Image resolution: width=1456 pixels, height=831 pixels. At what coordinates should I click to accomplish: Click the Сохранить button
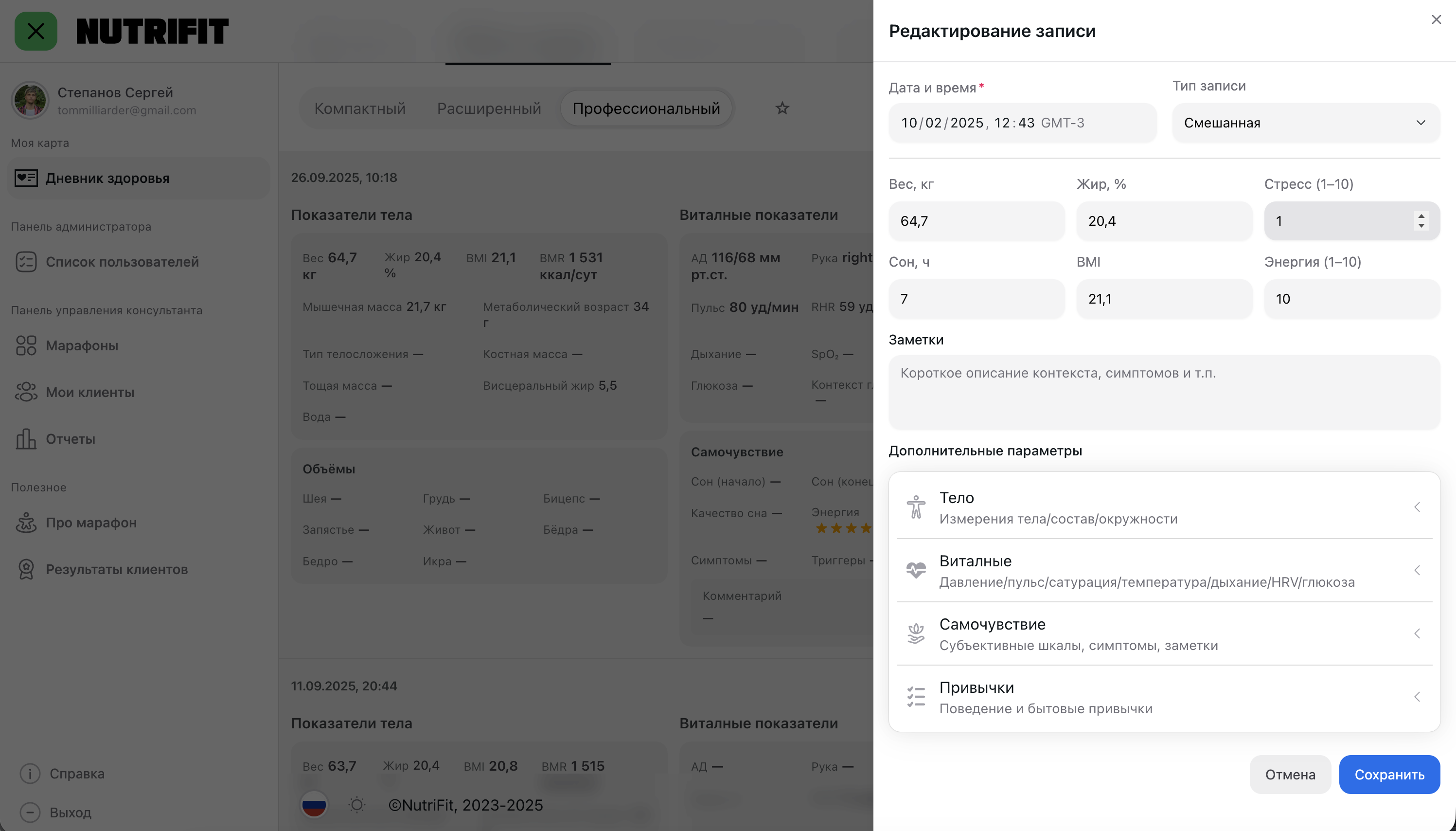click(x=1389, y=775)
